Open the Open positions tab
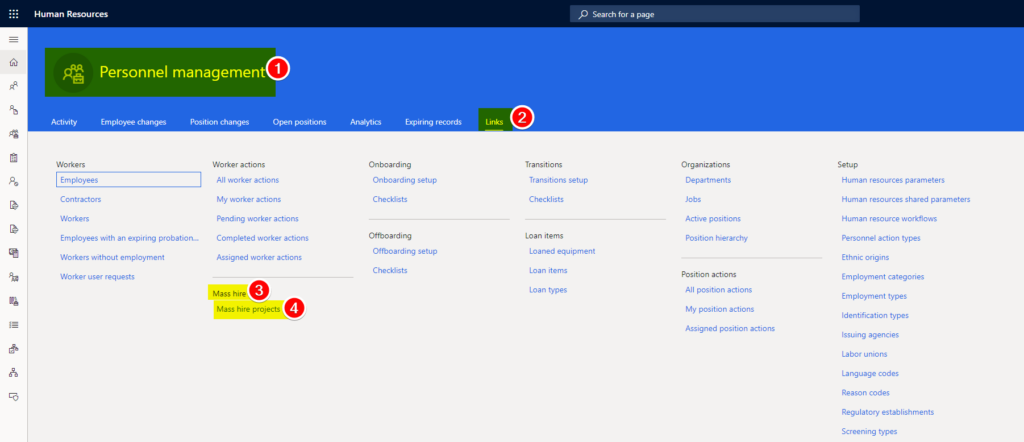 300,122
